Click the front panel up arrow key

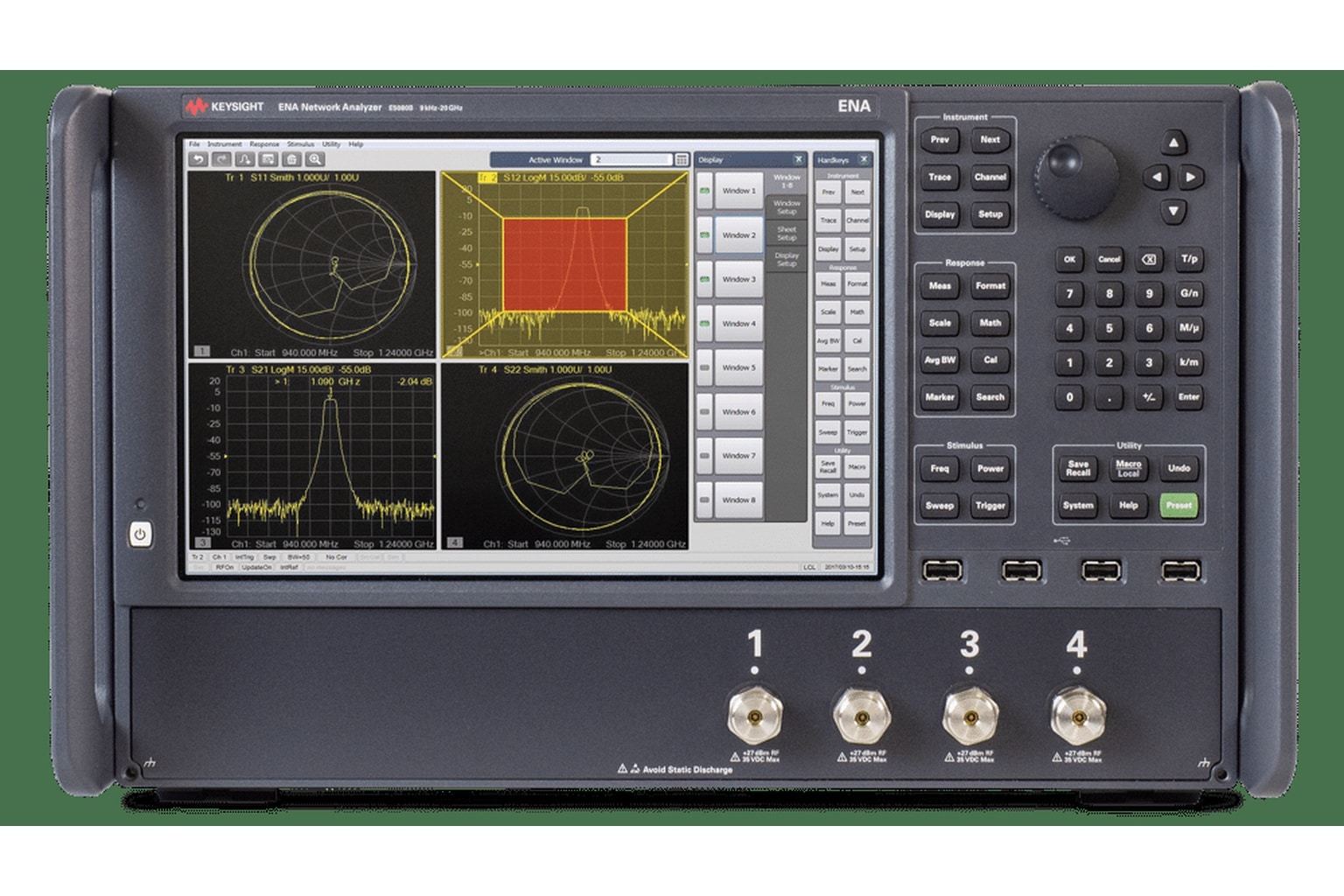(x=1173, y=143)
